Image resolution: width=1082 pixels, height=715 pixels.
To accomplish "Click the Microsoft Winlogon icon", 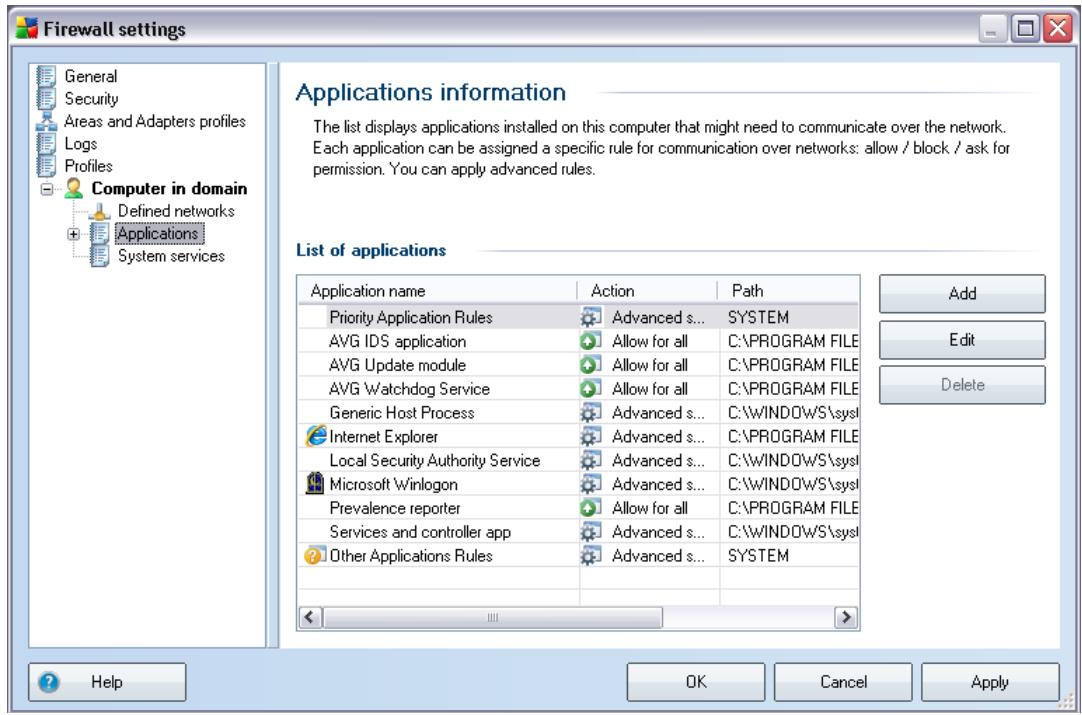I will (315, 484).
